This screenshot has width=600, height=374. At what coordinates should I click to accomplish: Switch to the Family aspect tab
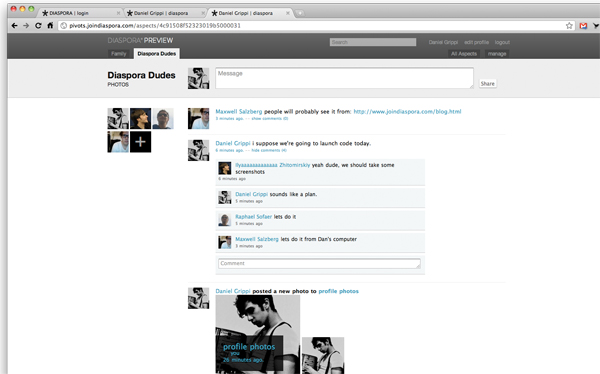coord(119,54)
